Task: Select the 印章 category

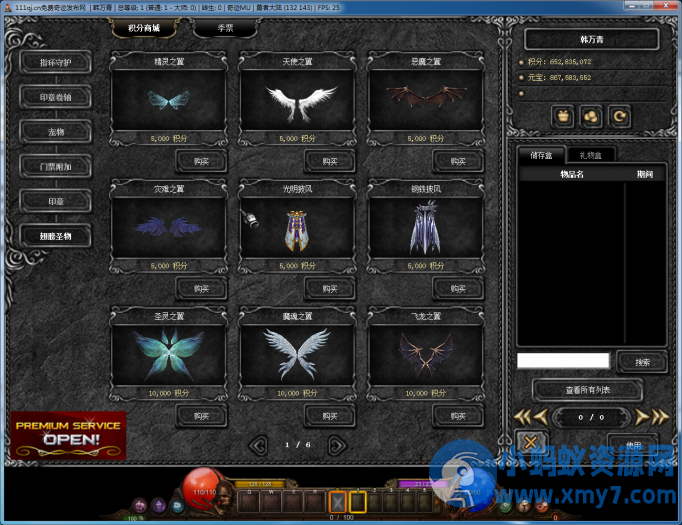Action: 56,201
